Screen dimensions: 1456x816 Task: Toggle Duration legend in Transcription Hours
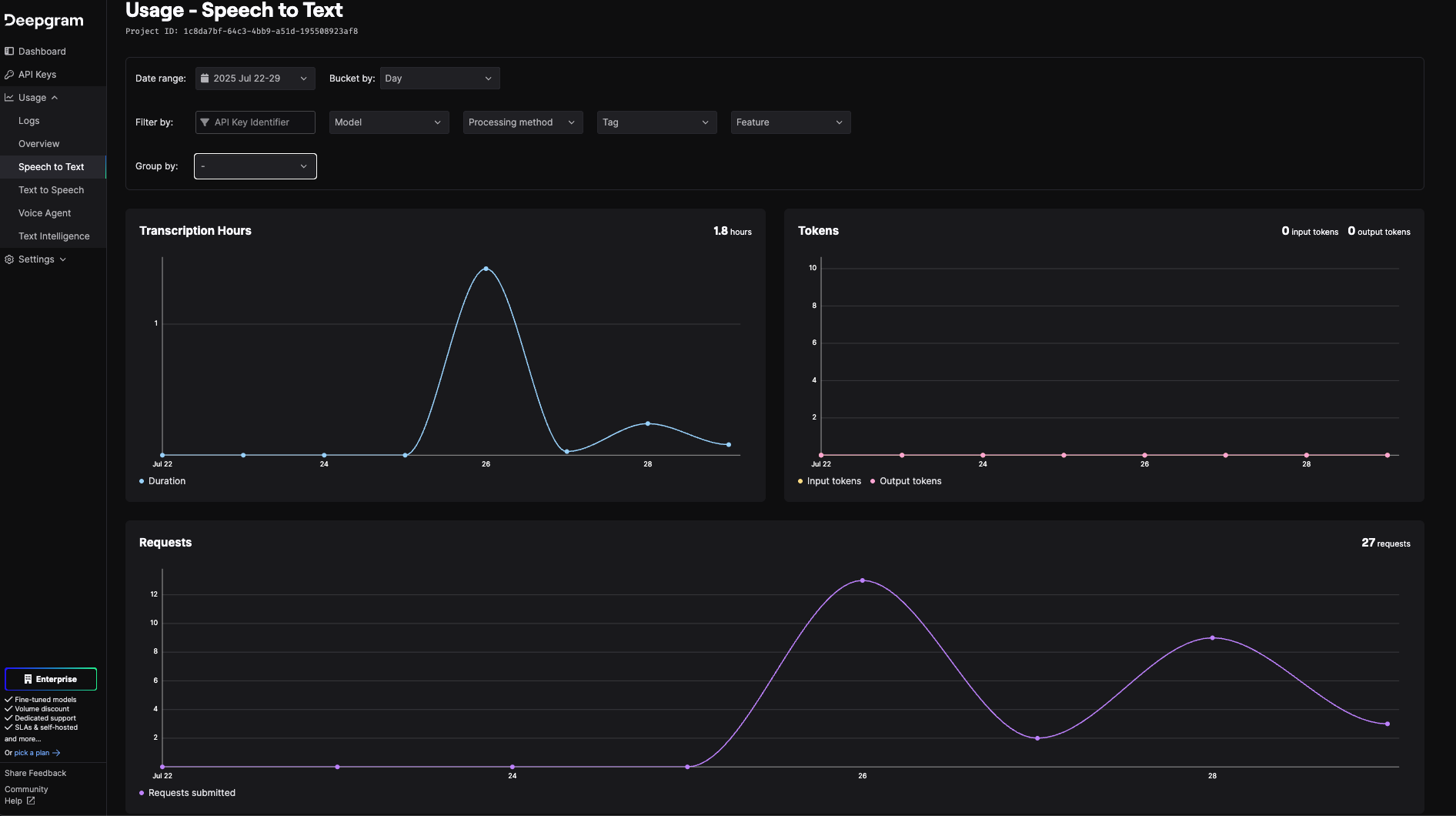(162, 481)
